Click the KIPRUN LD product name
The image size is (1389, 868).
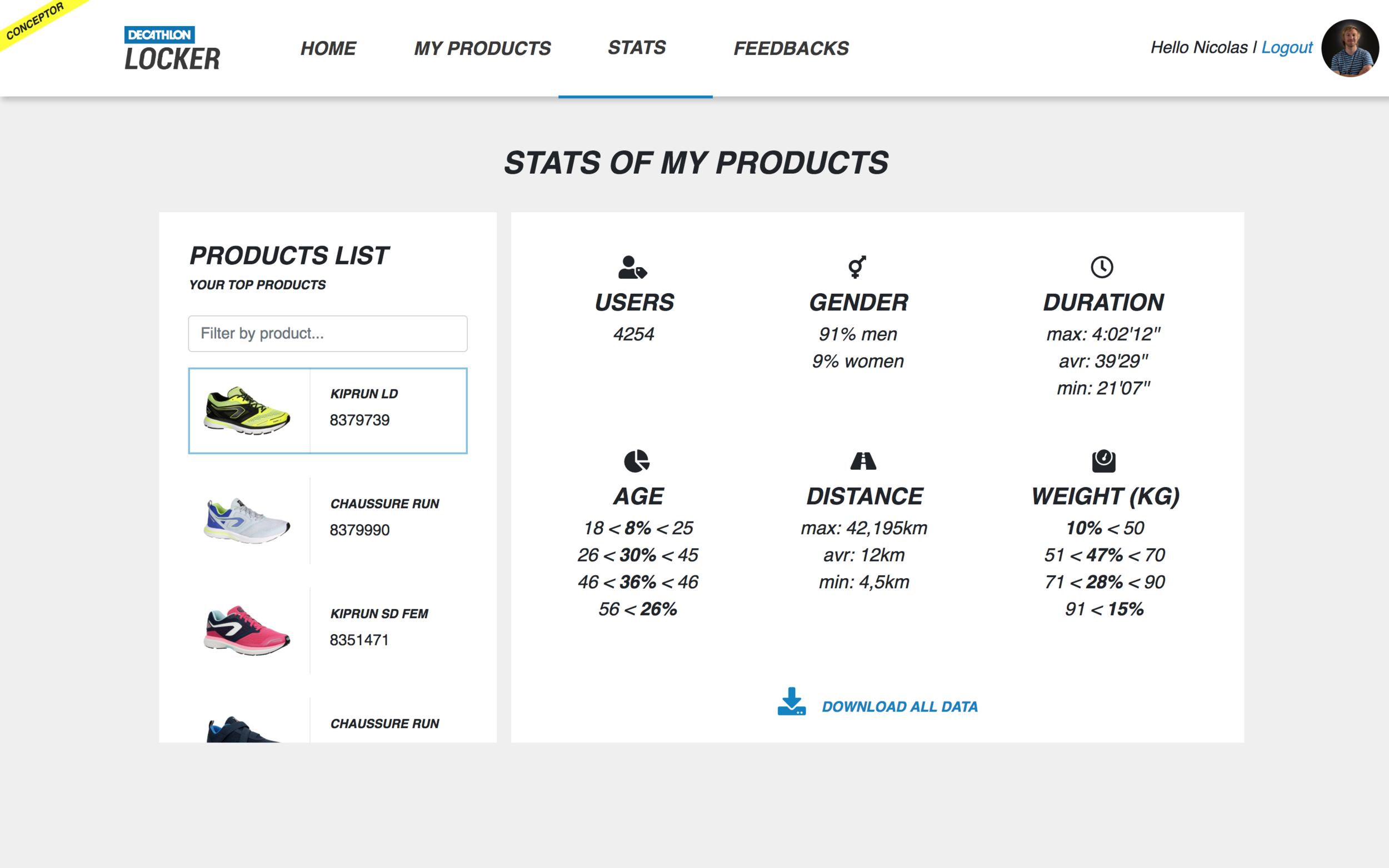pos(364,394)
